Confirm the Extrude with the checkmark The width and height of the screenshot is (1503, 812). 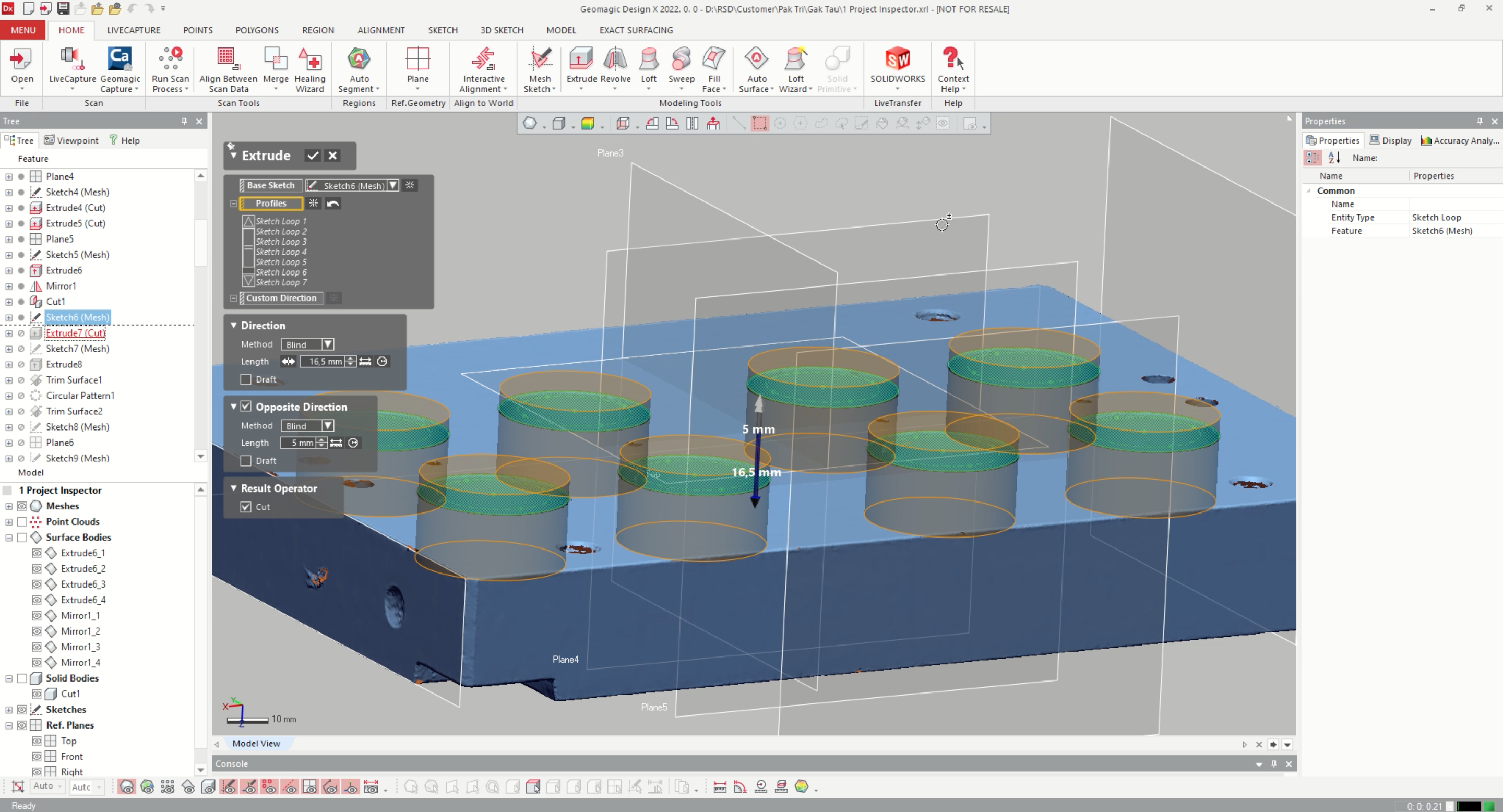tap(313, 156)
